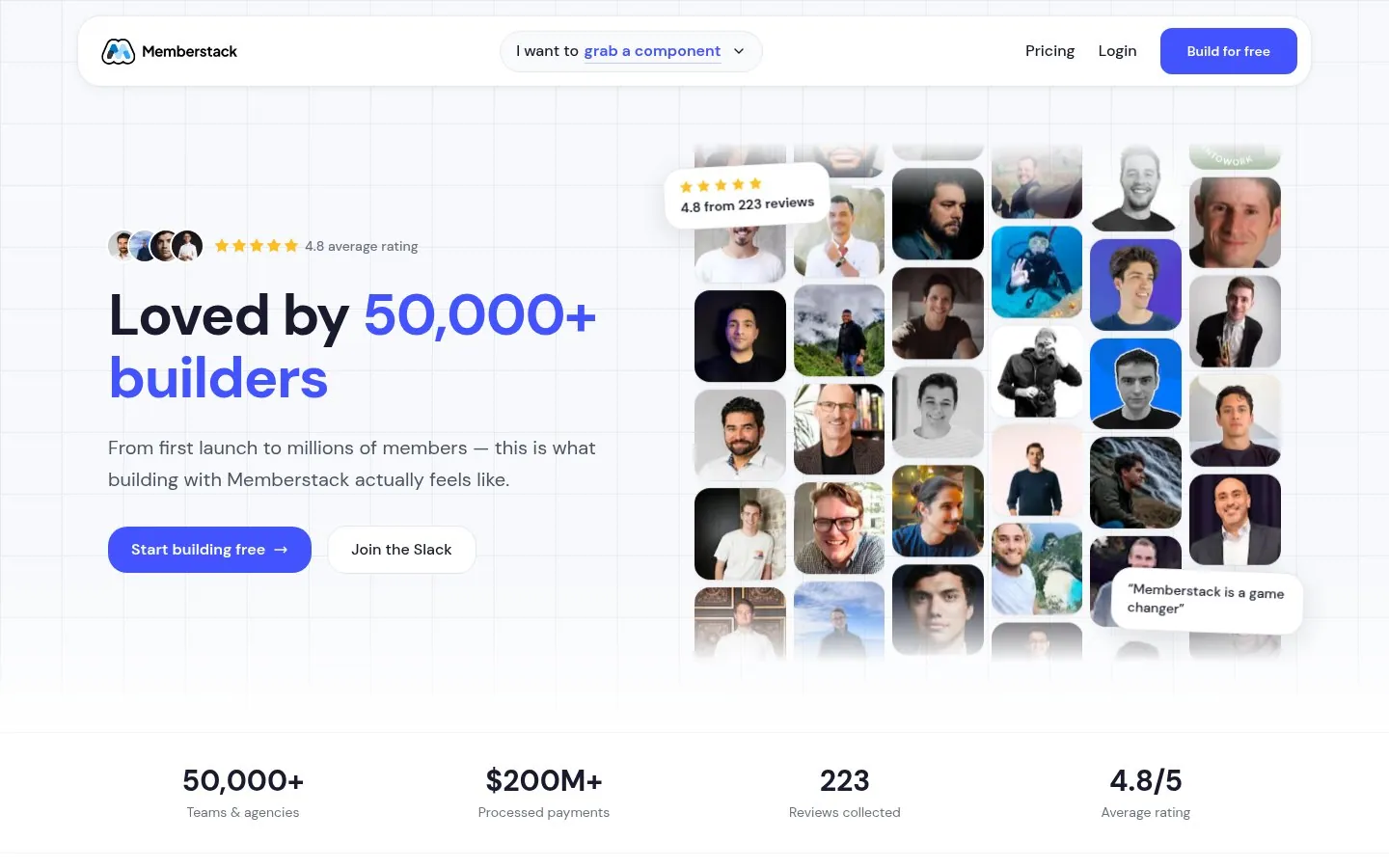This screenshot has height=868, width=1389.
Task: Click Start building free button
Action: [209, 550]
